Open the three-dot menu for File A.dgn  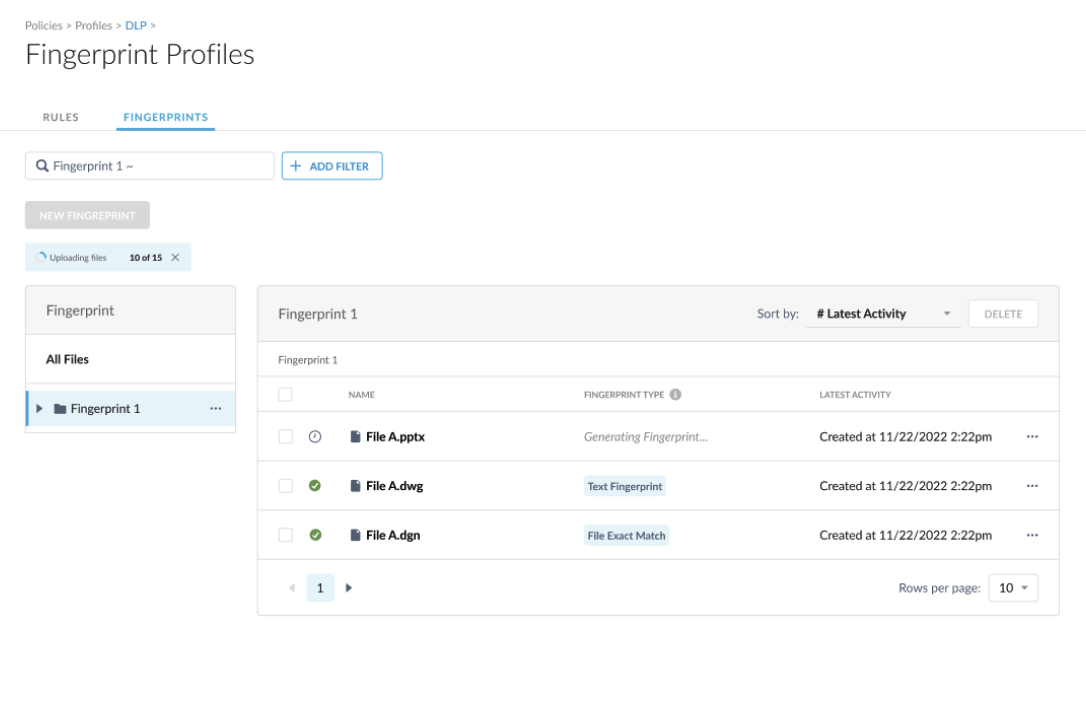pos(1032,535)
